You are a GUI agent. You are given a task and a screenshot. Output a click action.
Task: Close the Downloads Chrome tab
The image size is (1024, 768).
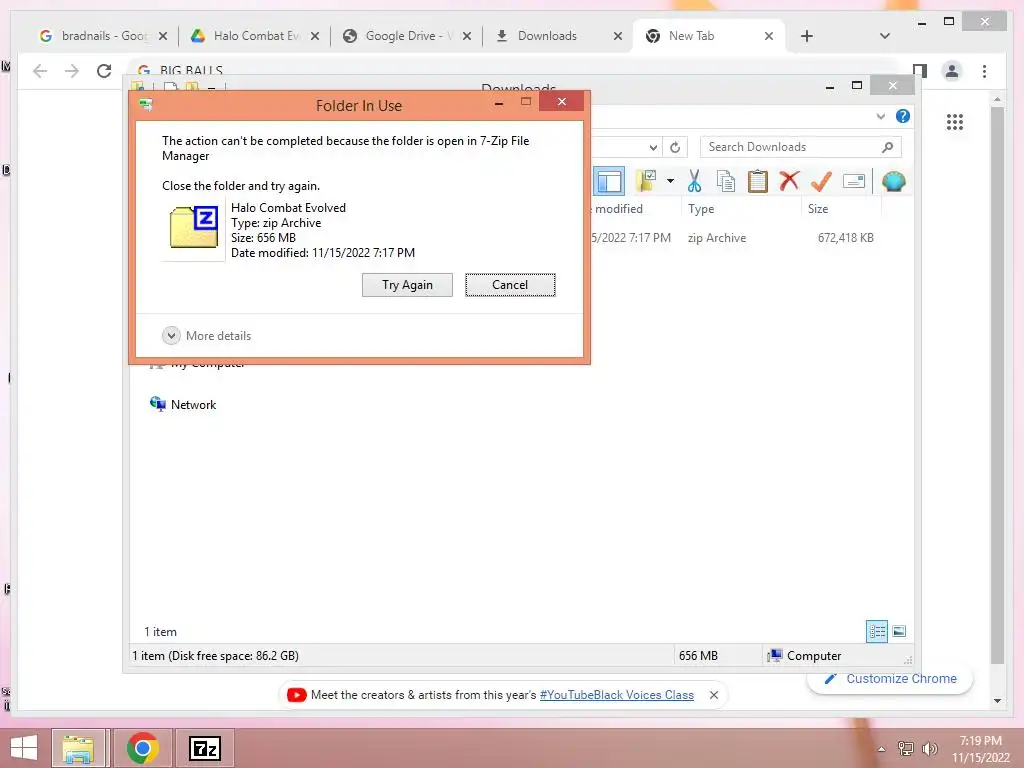[x=617, y=36]
